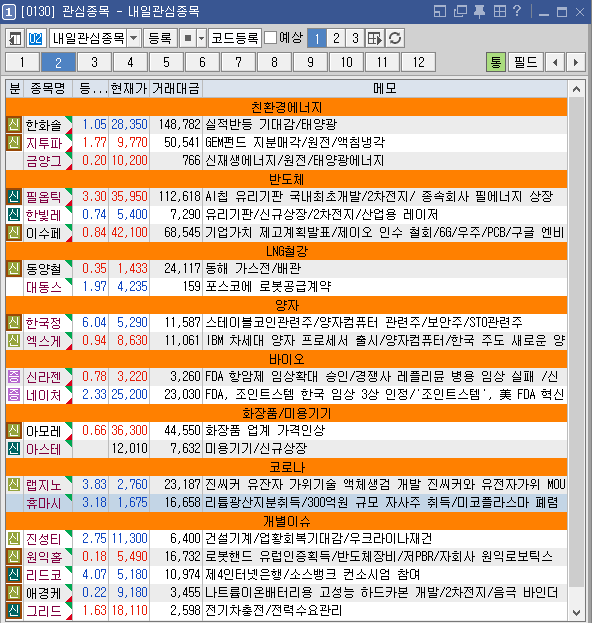Click the 신 badge on 한화솔 row
Viewport: 592px width, 623px height.
[x=14, y=125]
